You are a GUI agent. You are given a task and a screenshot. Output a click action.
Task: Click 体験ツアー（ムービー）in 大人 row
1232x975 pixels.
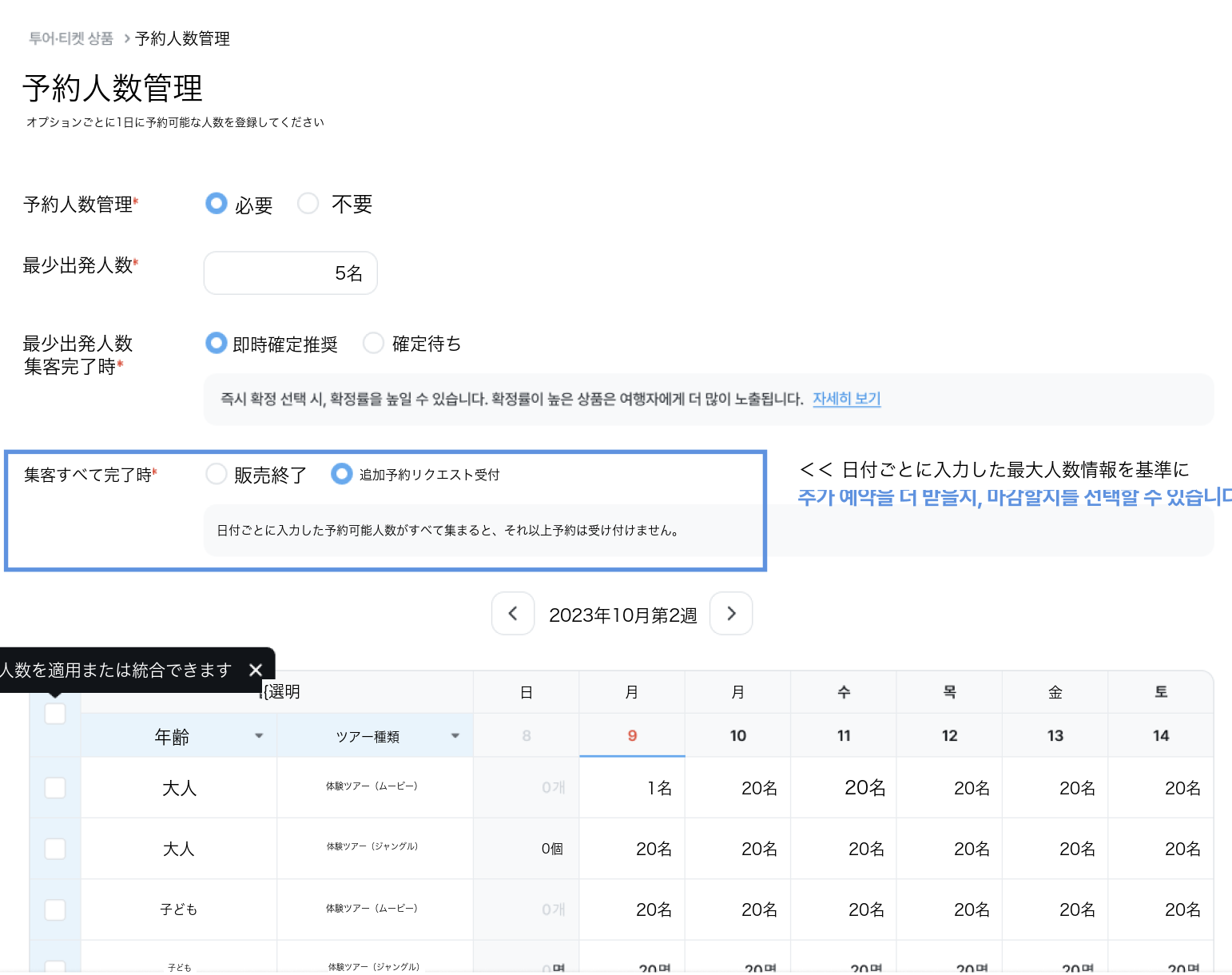[372, 786]
